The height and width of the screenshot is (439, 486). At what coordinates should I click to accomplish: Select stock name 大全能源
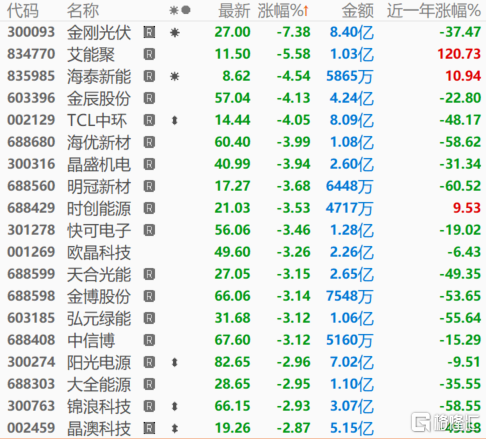[x=99, y=384]
